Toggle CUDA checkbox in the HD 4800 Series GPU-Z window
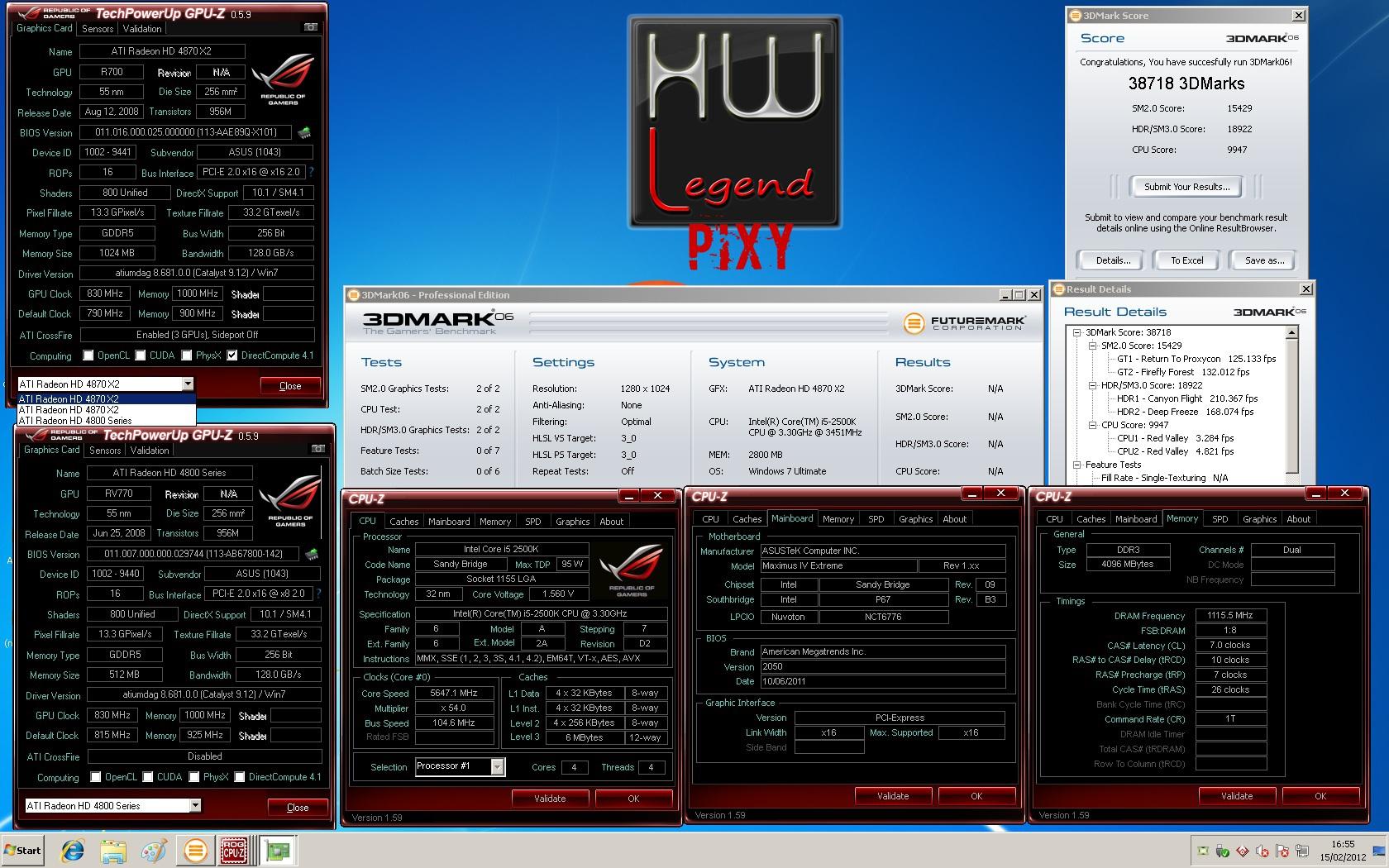This screenshot has height=868, width=1389. pos(148,777)
